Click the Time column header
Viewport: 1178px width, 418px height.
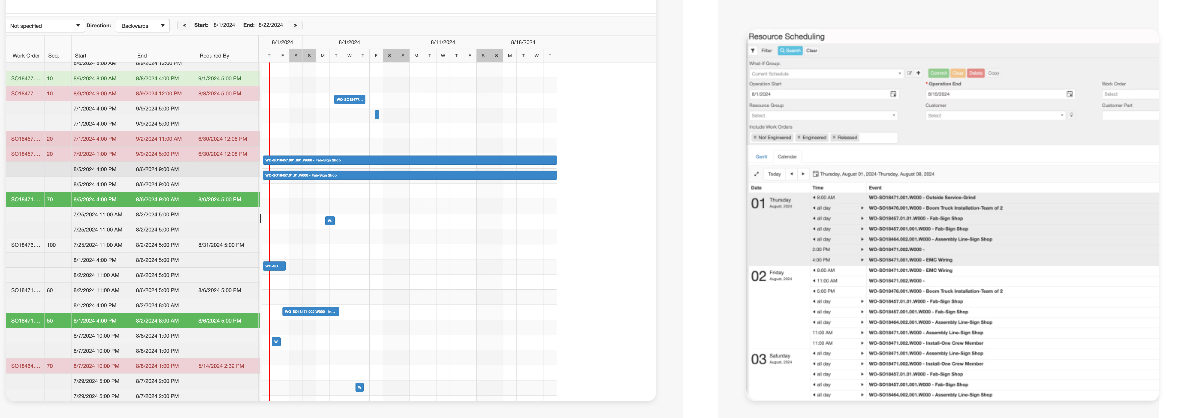817,188
